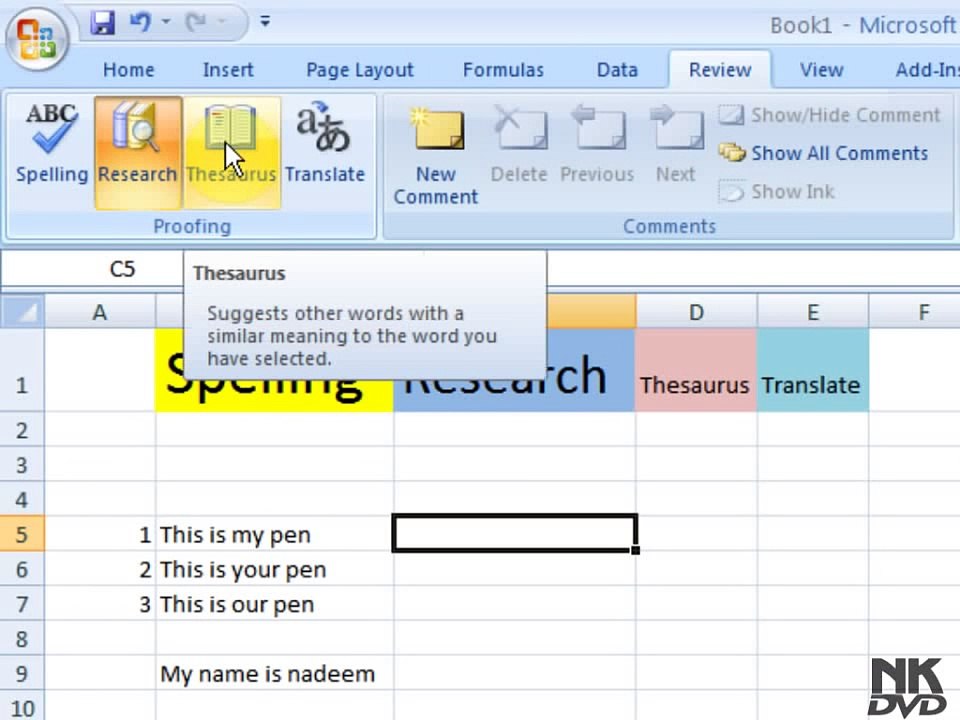The image size is (960, 720).
Task: Toggle Show All Comments
Action: coord(823,153)
